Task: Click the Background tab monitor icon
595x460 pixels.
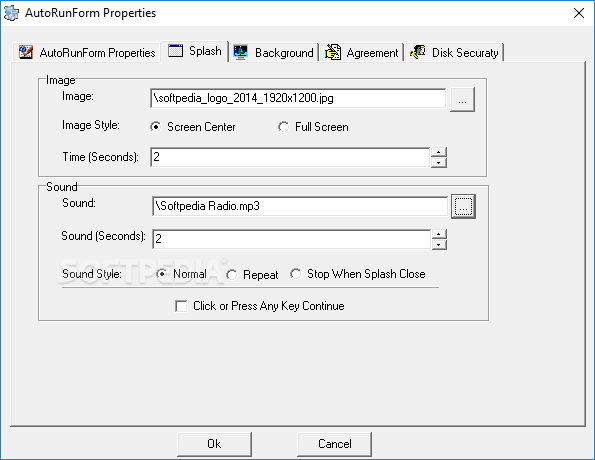Action: (241, 52)
